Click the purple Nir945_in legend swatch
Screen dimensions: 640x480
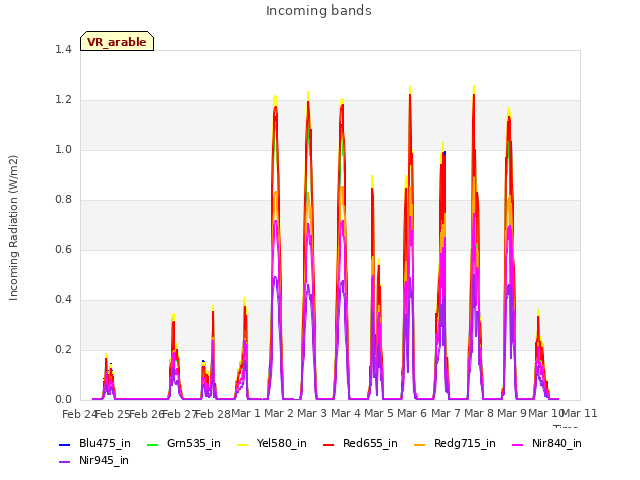pos(65,462)
